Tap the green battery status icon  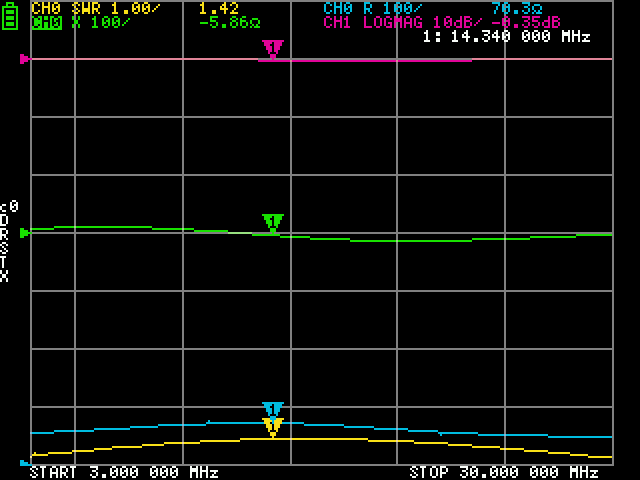pos(11,18)
